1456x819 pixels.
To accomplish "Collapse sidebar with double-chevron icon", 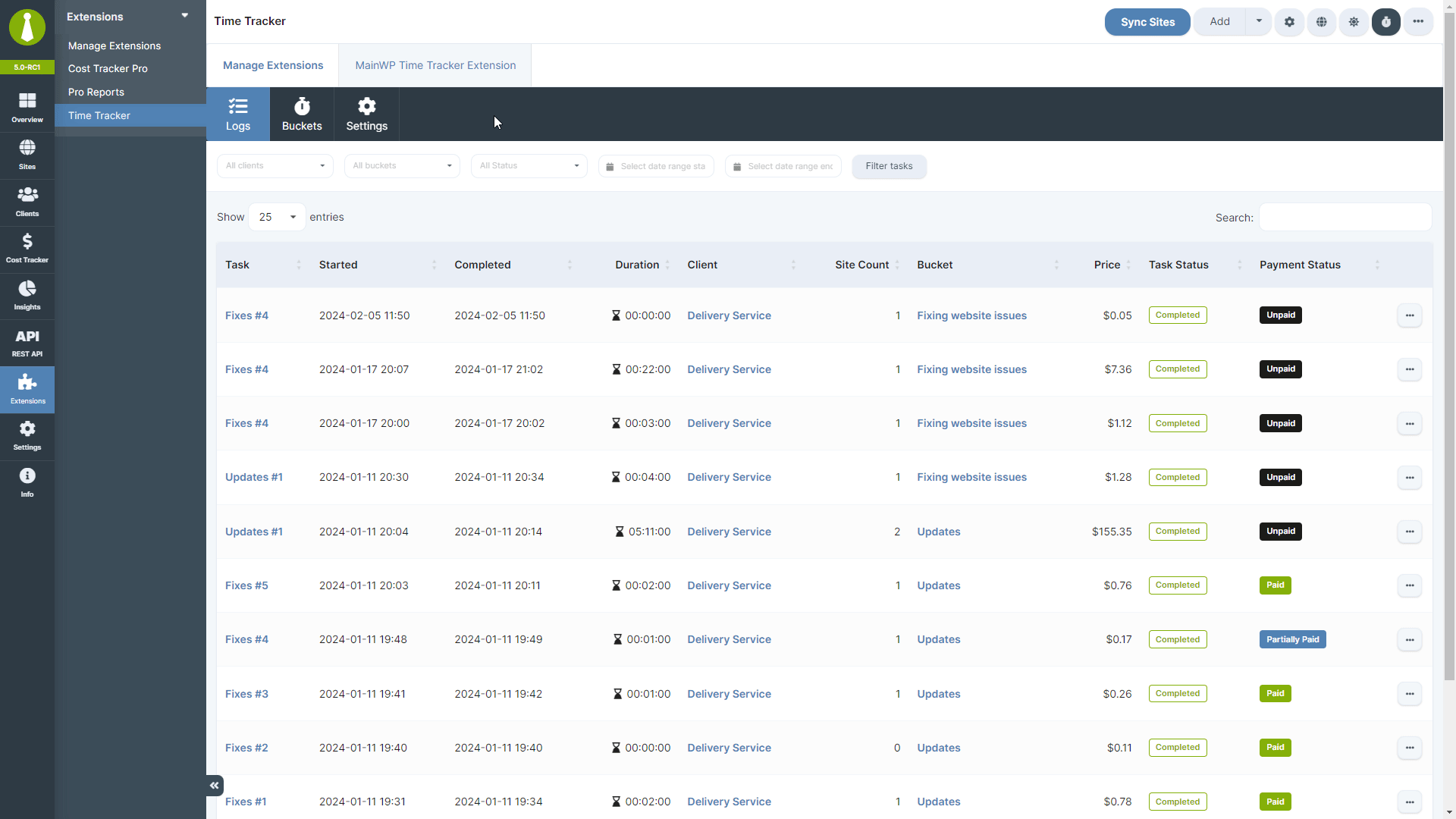I will (215, 786).
